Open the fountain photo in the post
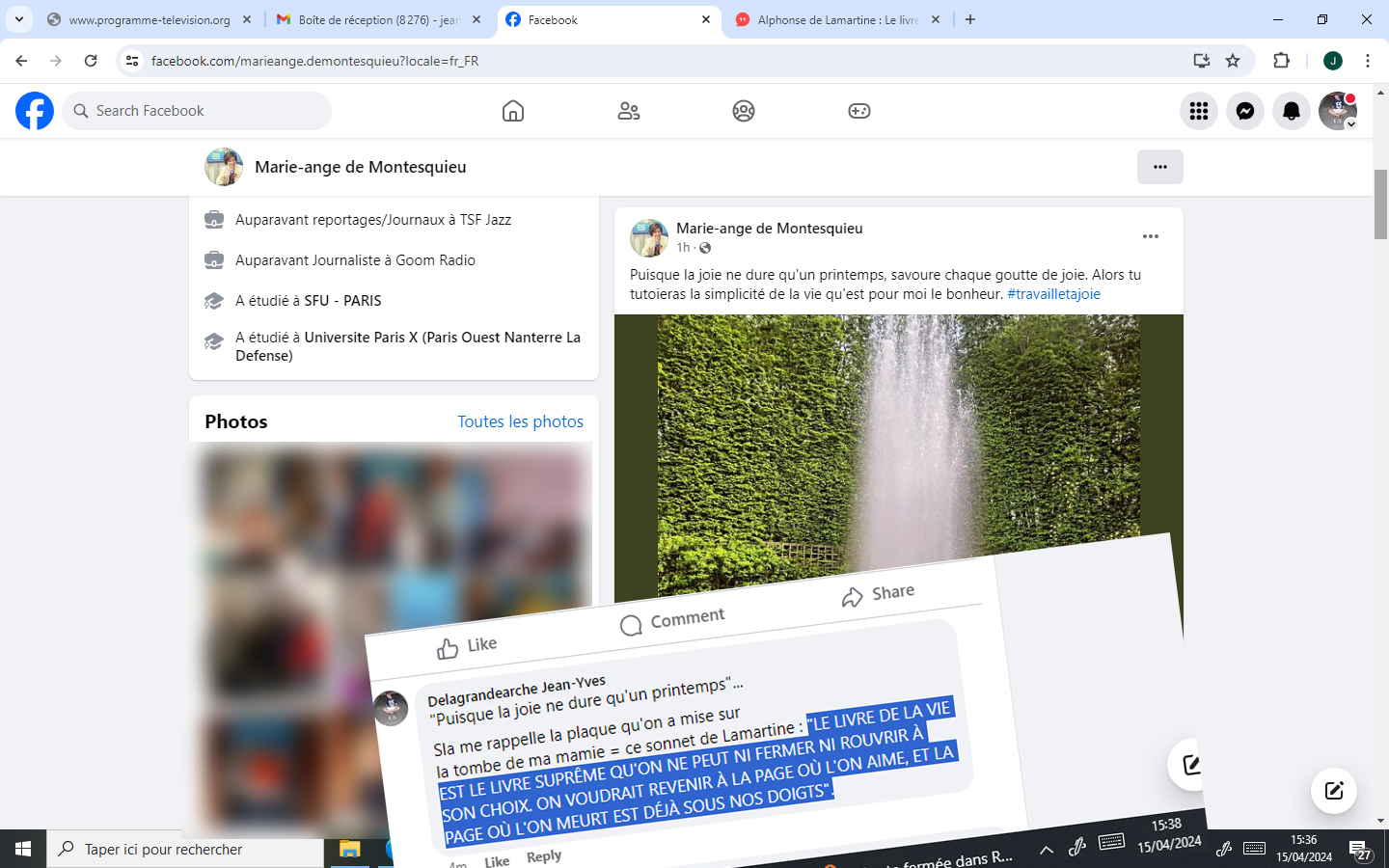The width and height of the screenshot is (1389, 868). click(x=899, y=444)
